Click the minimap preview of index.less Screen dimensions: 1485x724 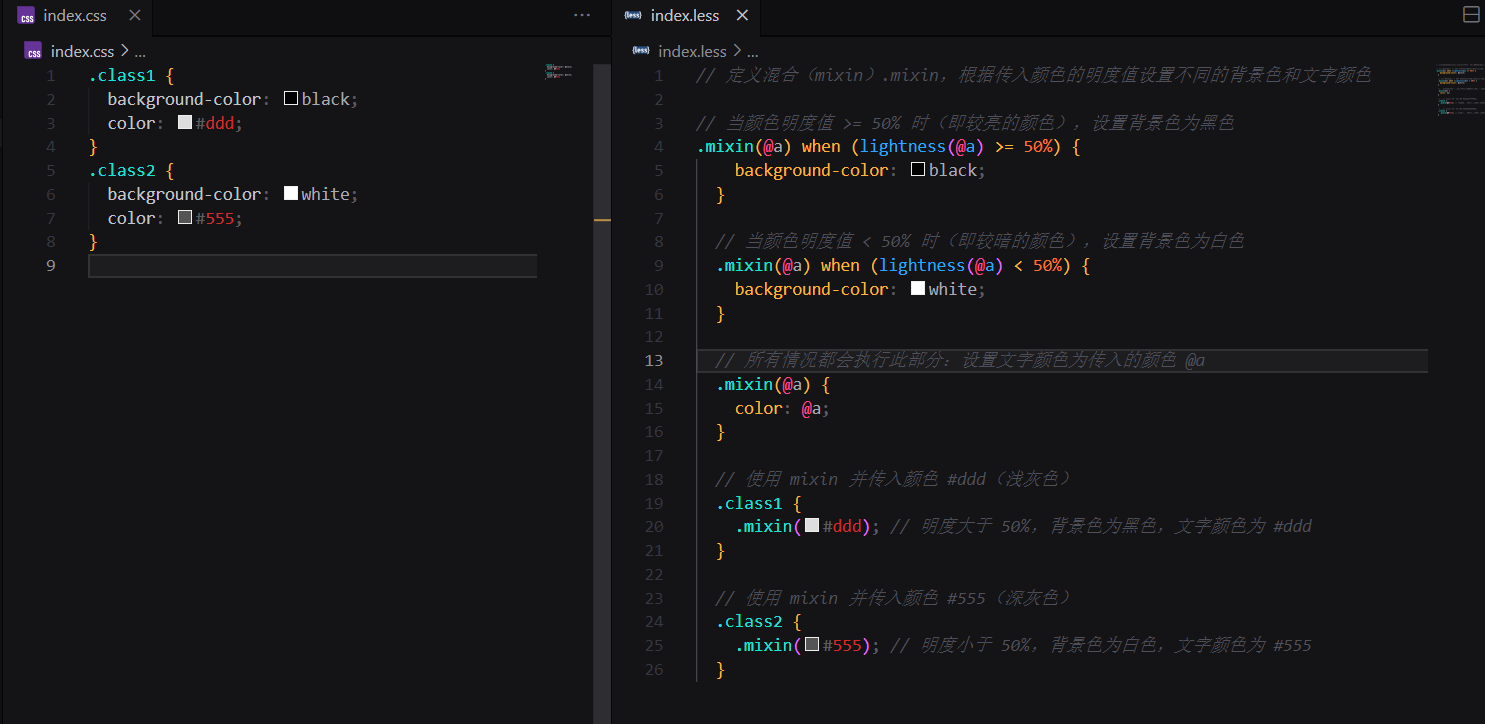[x=1459, y=90]
